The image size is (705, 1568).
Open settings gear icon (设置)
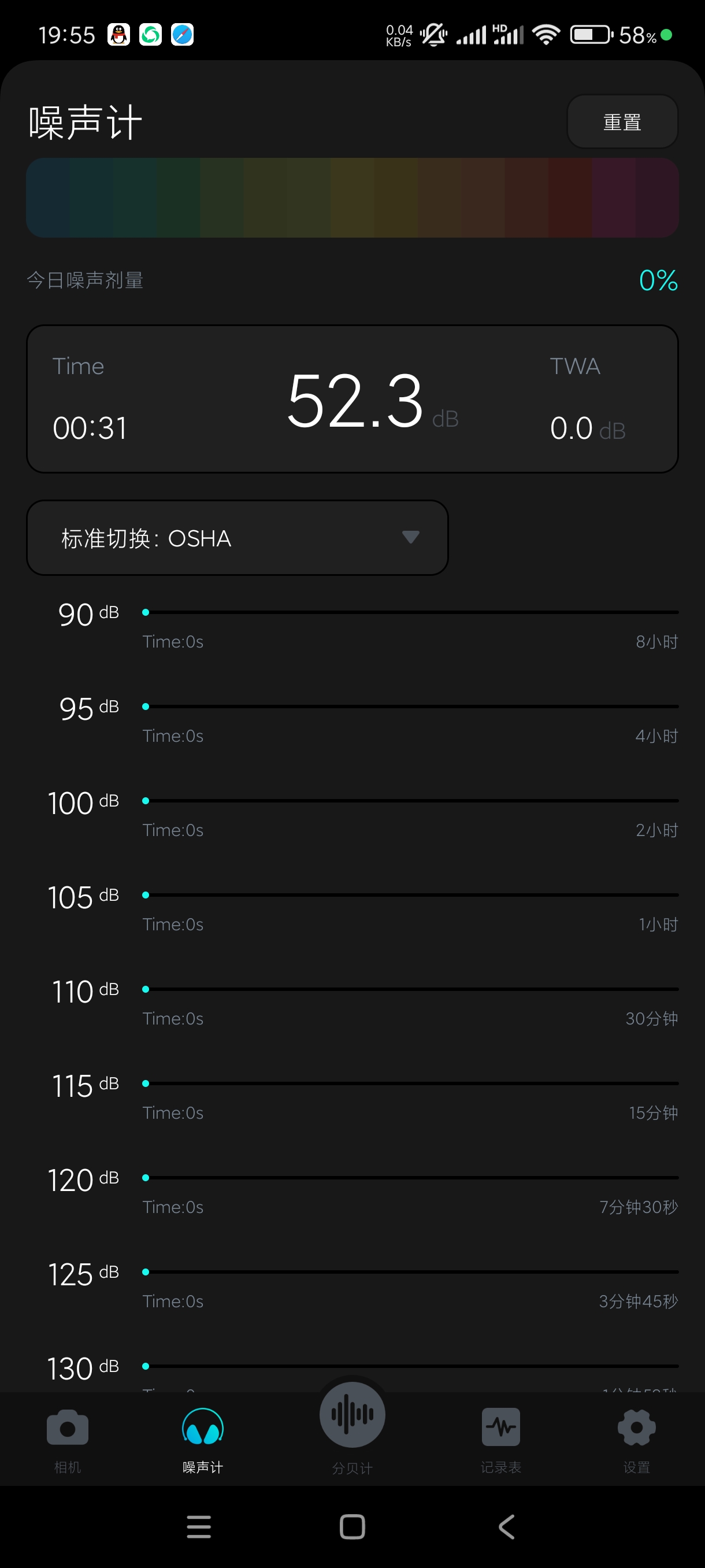636,1428
